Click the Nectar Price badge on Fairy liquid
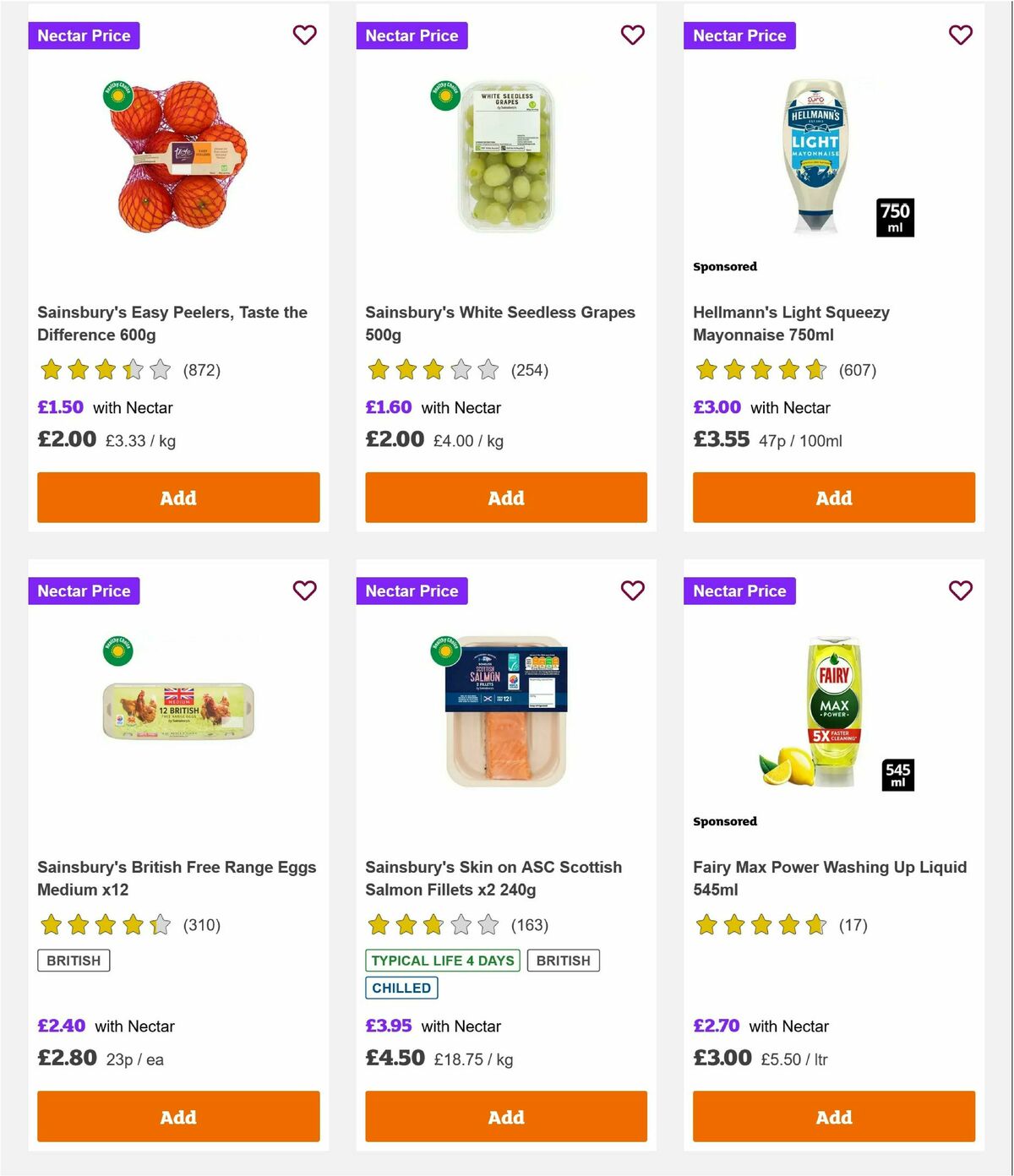This screenshot has width=1014, height=1176. 739,591
